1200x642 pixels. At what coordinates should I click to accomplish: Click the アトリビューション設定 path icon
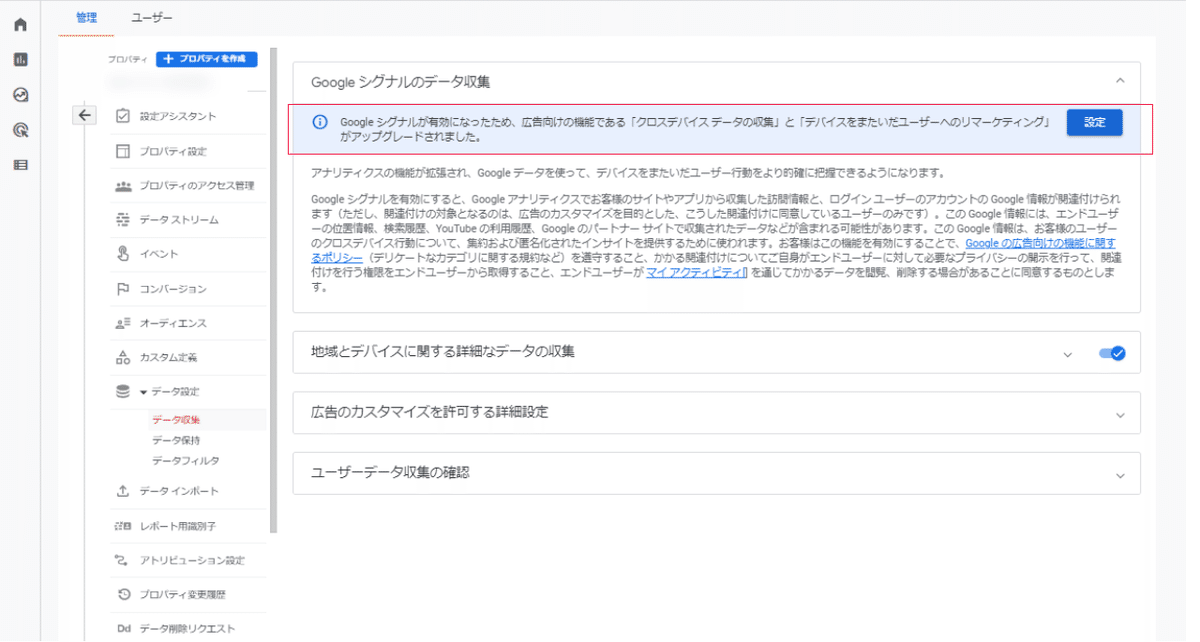[123, 560]
